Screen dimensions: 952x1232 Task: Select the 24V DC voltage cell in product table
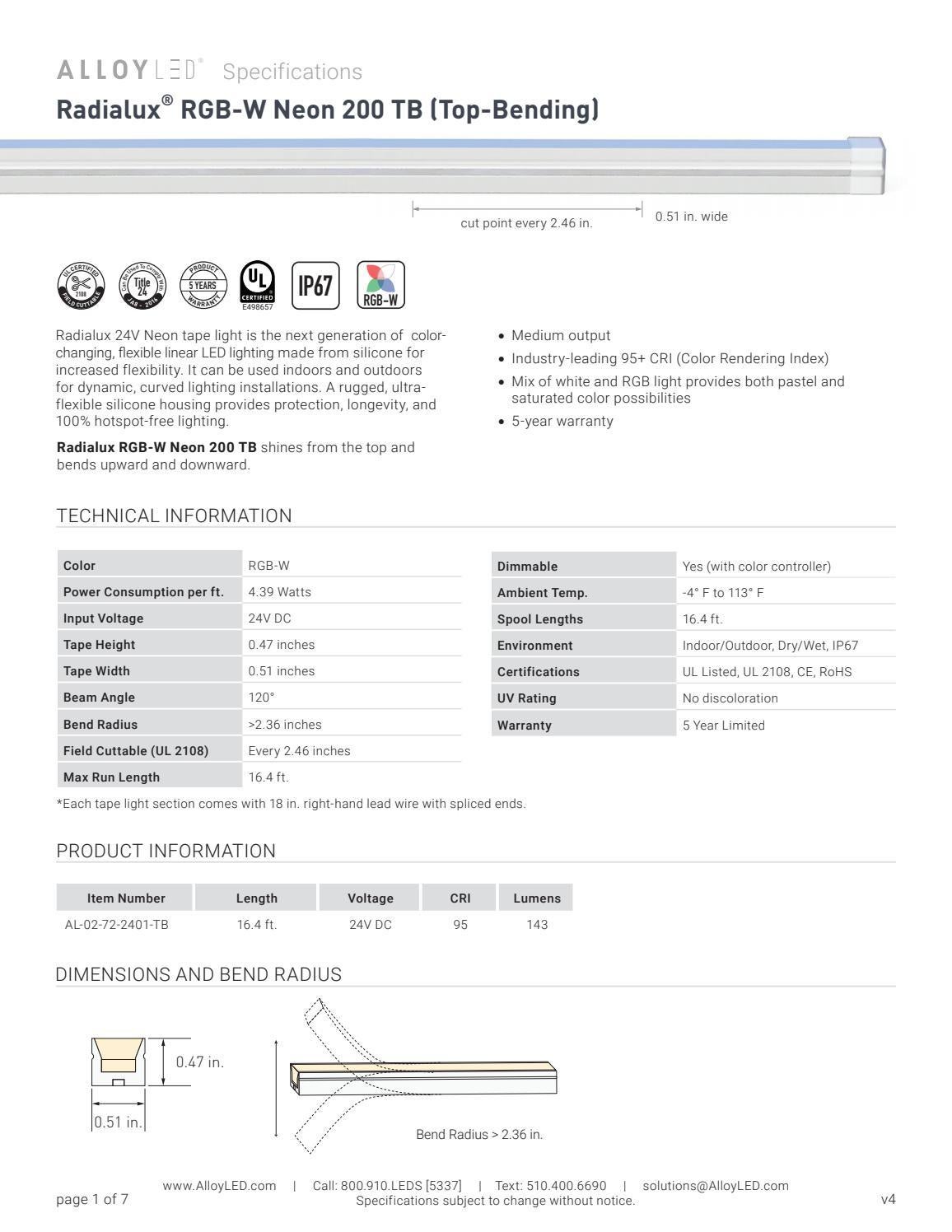[371, 925]
